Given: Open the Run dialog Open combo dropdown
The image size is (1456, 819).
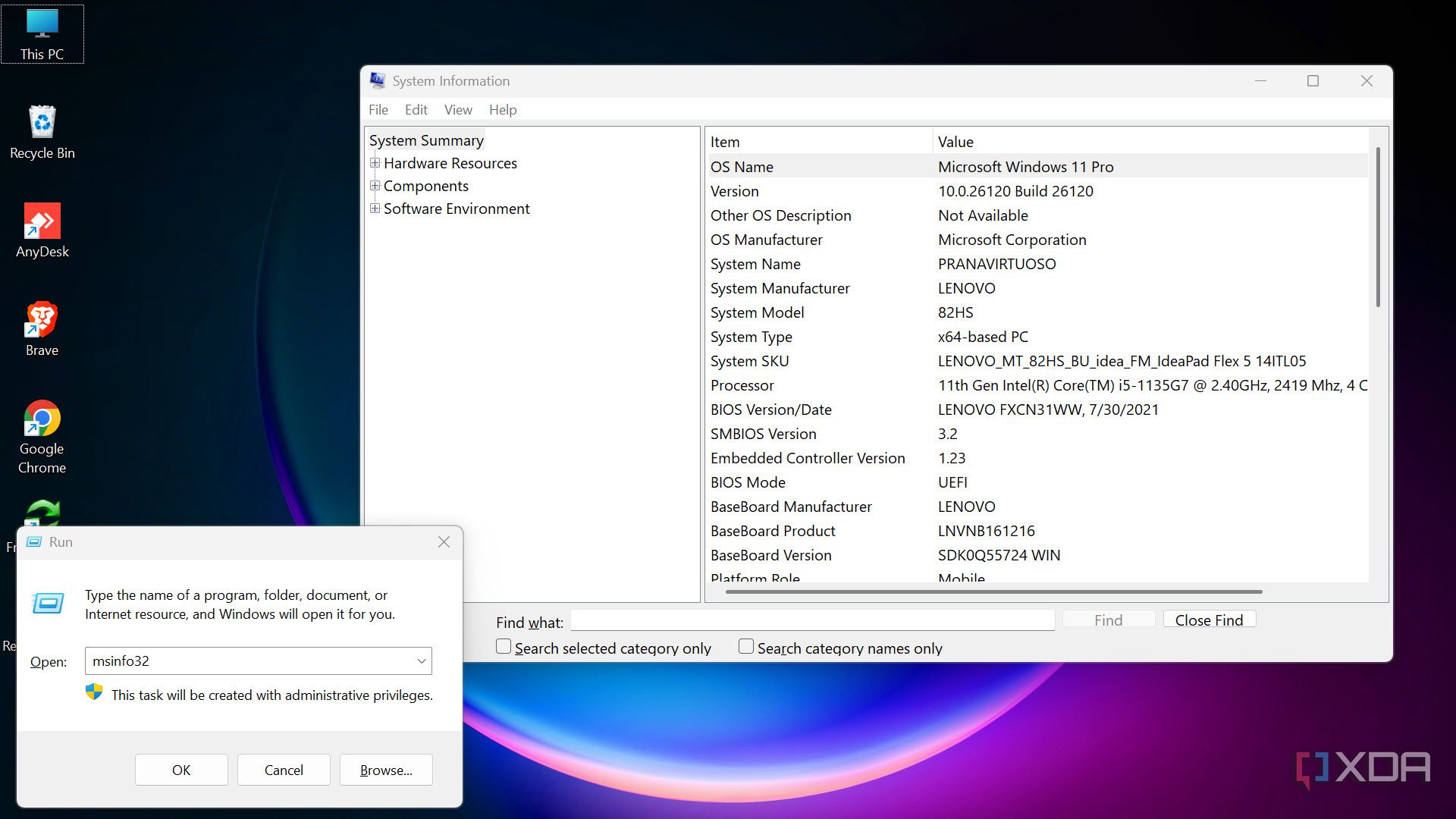Looking at the screenshot, I should coord(422,661).
